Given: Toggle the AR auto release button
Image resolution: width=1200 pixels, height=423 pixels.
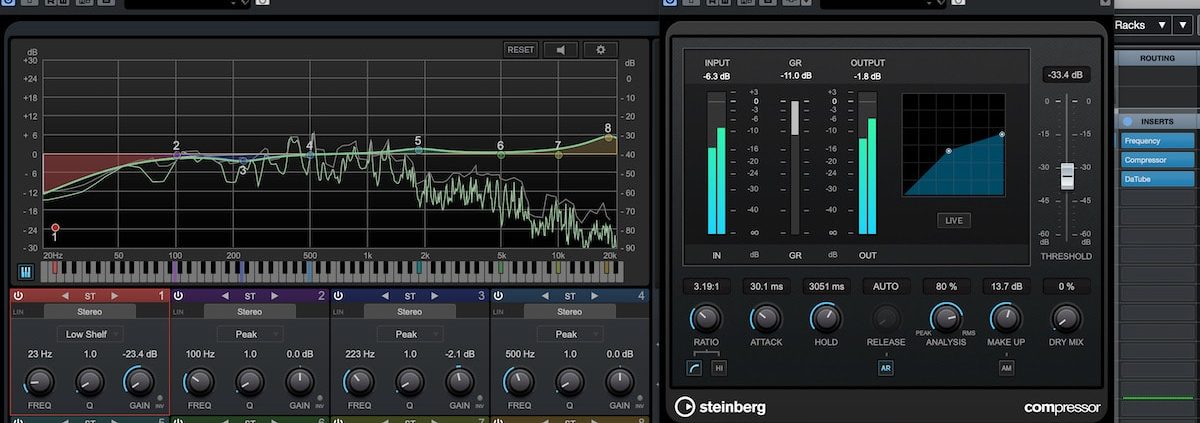Looking at the screenshot, I should coord(885,367).
